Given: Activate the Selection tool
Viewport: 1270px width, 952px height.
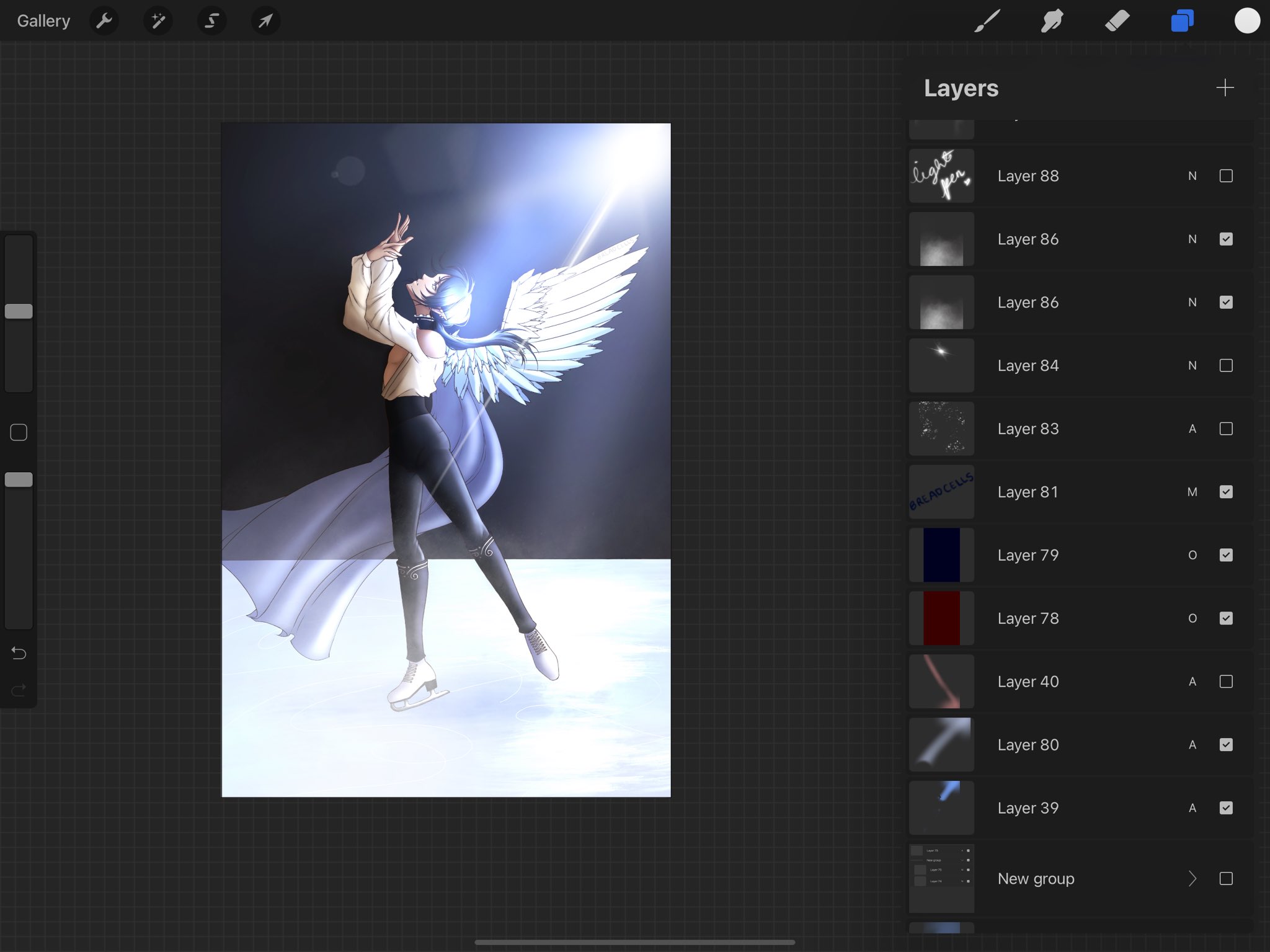Looking at the screenshot, I should 211,21.
